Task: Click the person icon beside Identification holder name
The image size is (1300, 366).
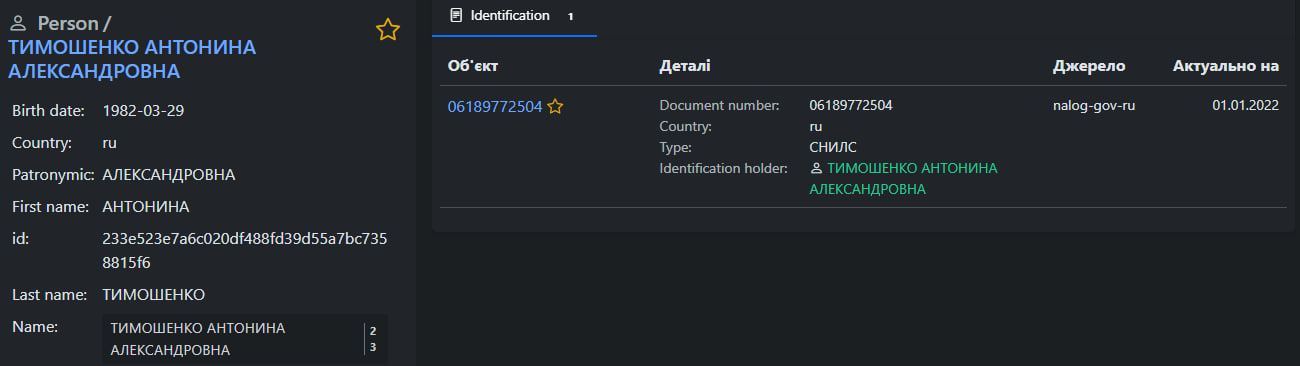Action: (816, 169)
